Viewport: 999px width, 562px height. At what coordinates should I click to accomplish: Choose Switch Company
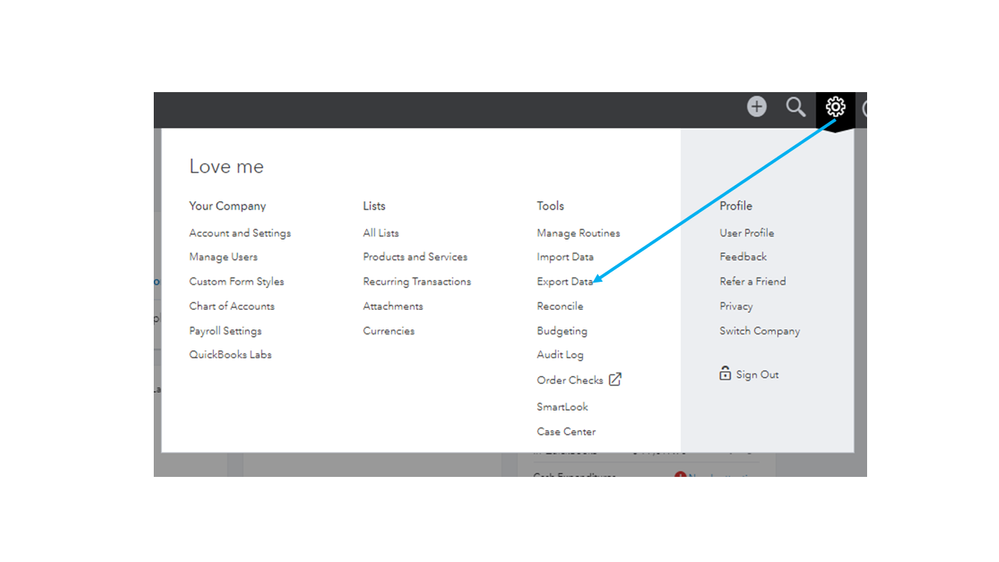(x=759, y=331)
